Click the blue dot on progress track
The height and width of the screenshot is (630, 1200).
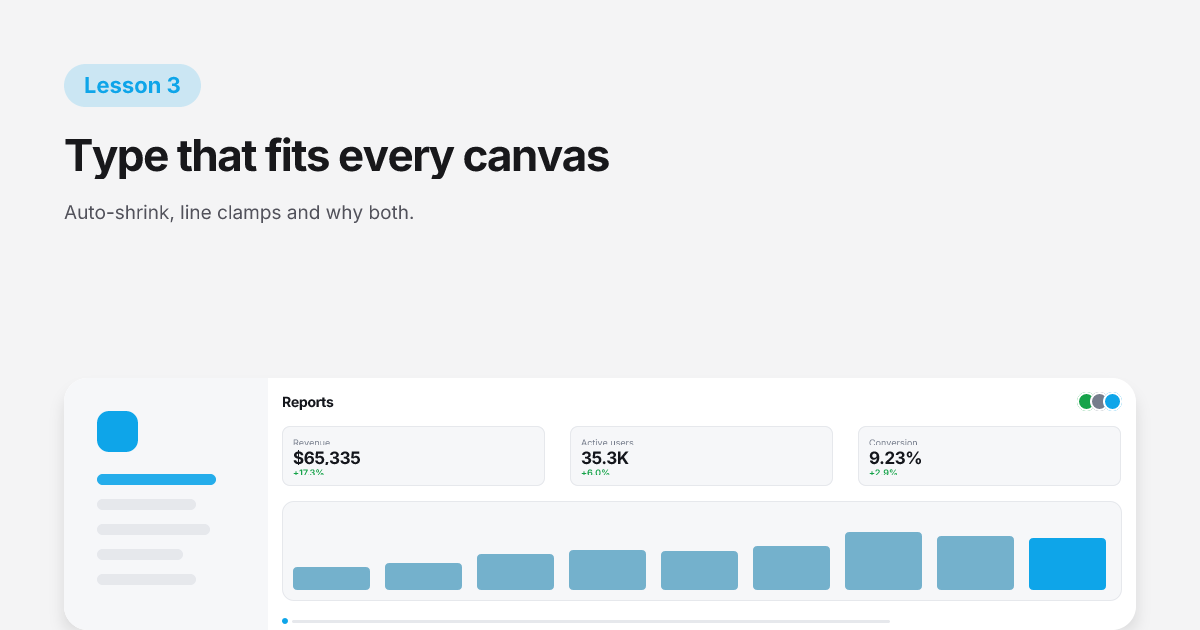(285, 621)
